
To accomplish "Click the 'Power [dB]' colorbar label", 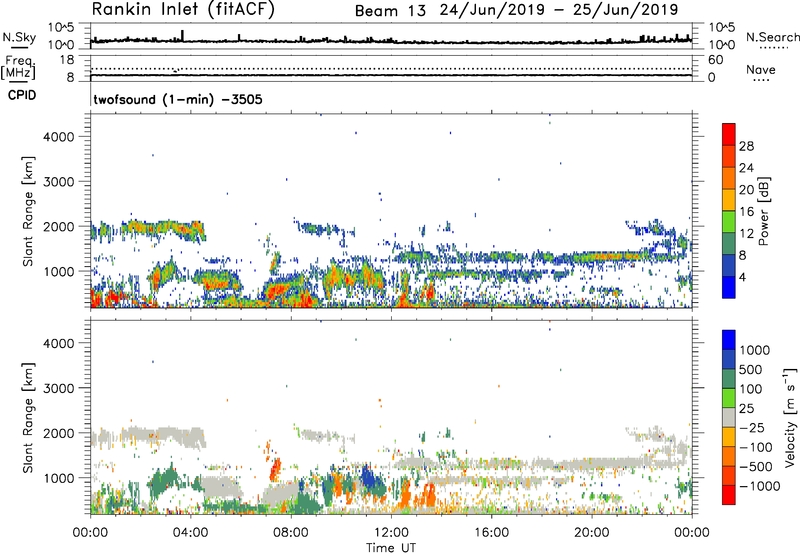I will click(x=763, y=211).
